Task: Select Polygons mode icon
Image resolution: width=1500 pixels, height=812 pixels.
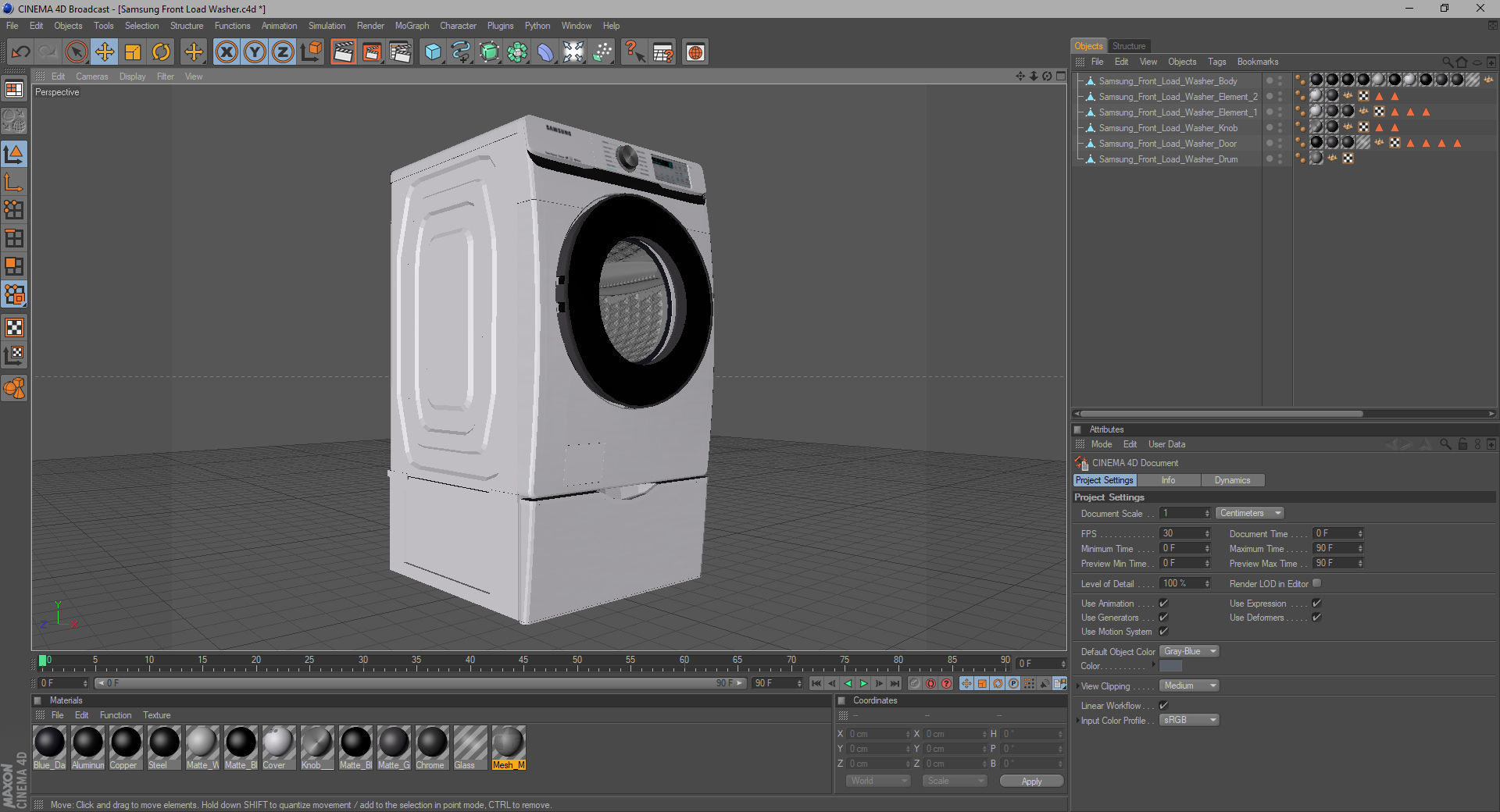Action: [14, 266]
